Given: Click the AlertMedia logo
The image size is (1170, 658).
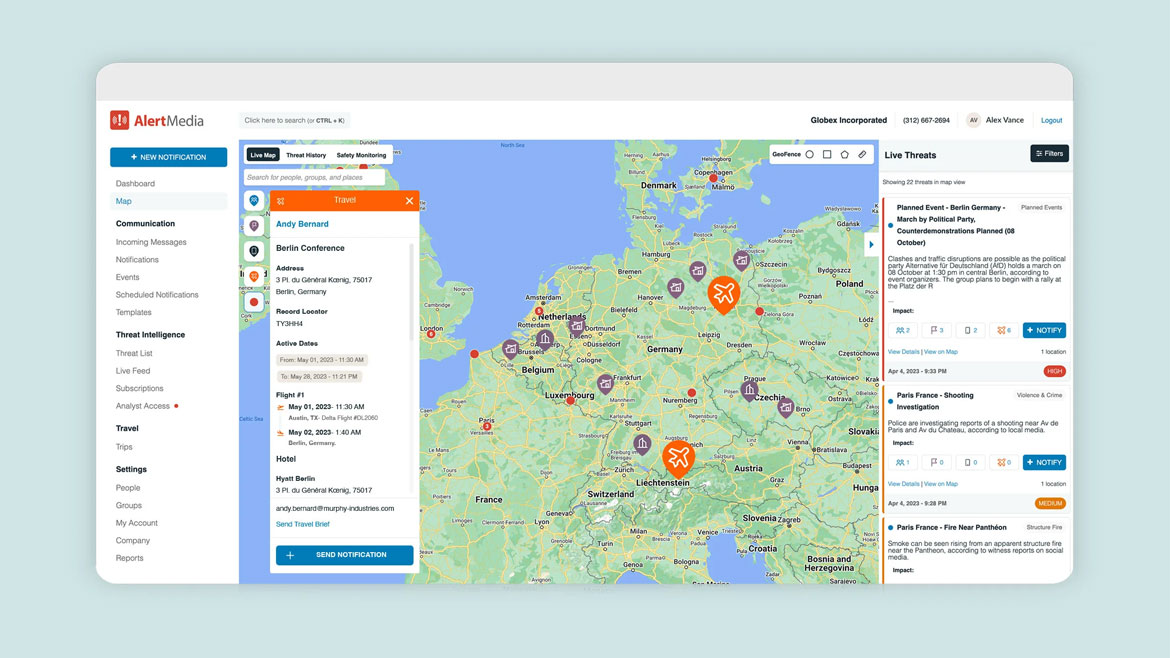Looking at the screenshot, I should tap(157, 121).
